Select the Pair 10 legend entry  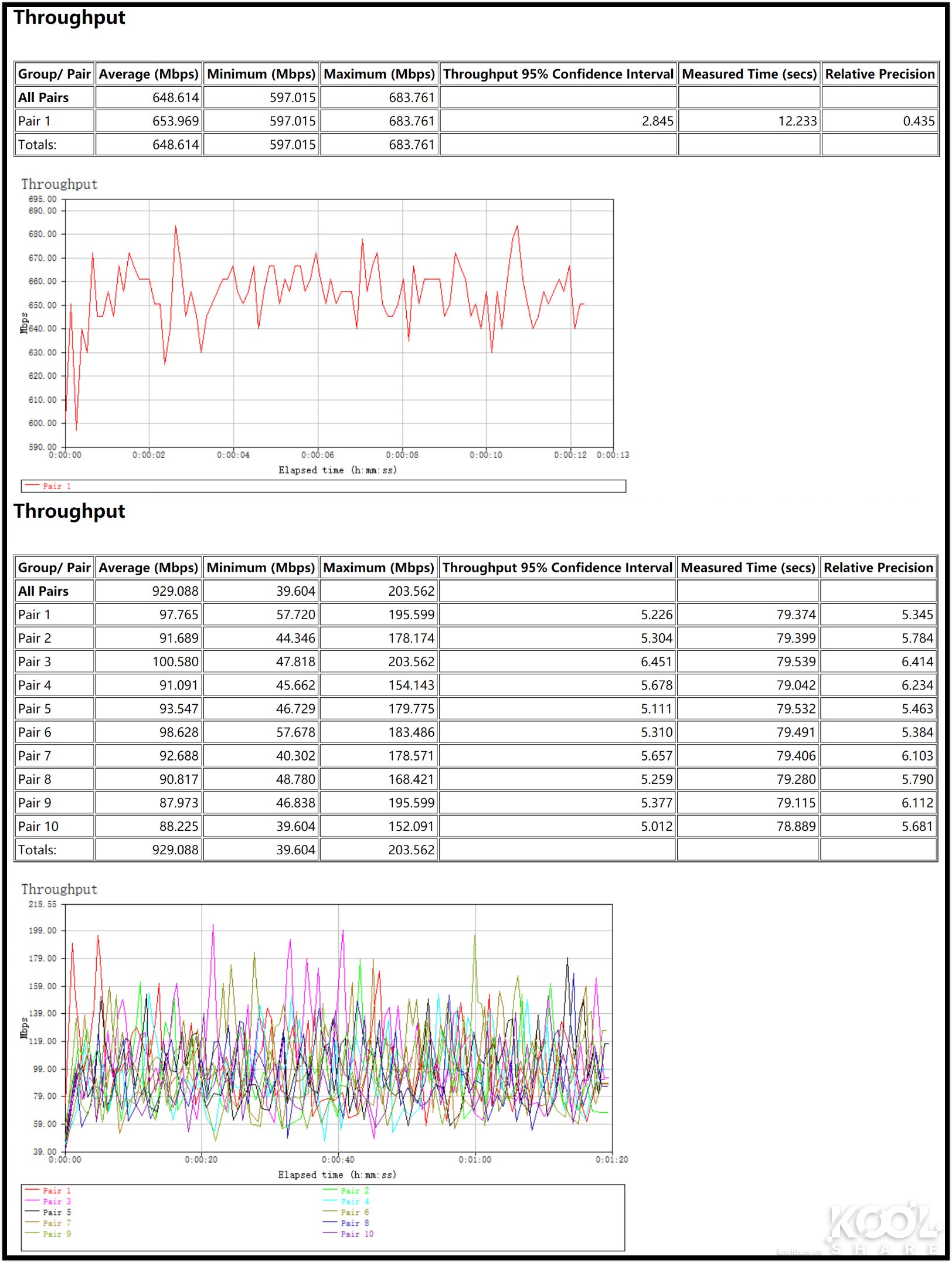pyautogui.click(x=355, y=1233)
